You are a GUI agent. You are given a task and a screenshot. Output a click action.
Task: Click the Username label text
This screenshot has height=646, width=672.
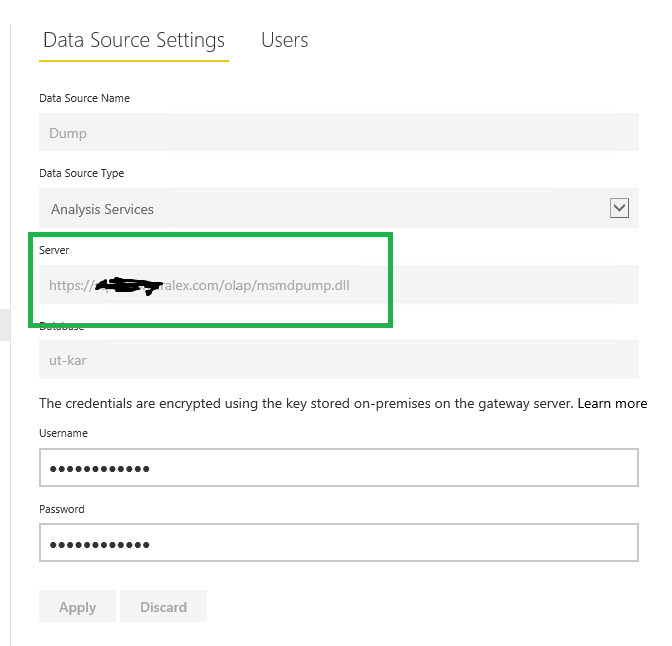point(63,433)
